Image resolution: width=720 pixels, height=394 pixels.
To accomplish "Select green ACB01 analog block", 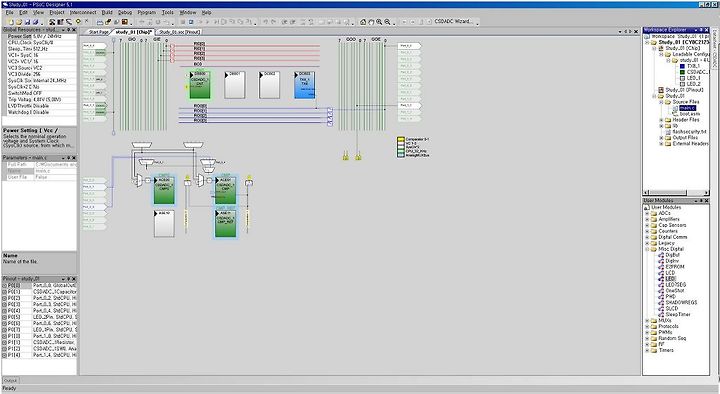I will (225, 191).
